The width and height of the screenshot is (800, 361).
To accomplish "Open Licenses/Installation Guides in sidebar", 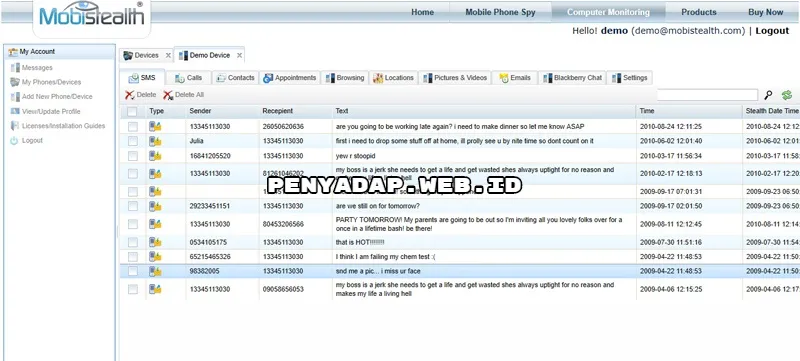I will [x=63, y=126].
